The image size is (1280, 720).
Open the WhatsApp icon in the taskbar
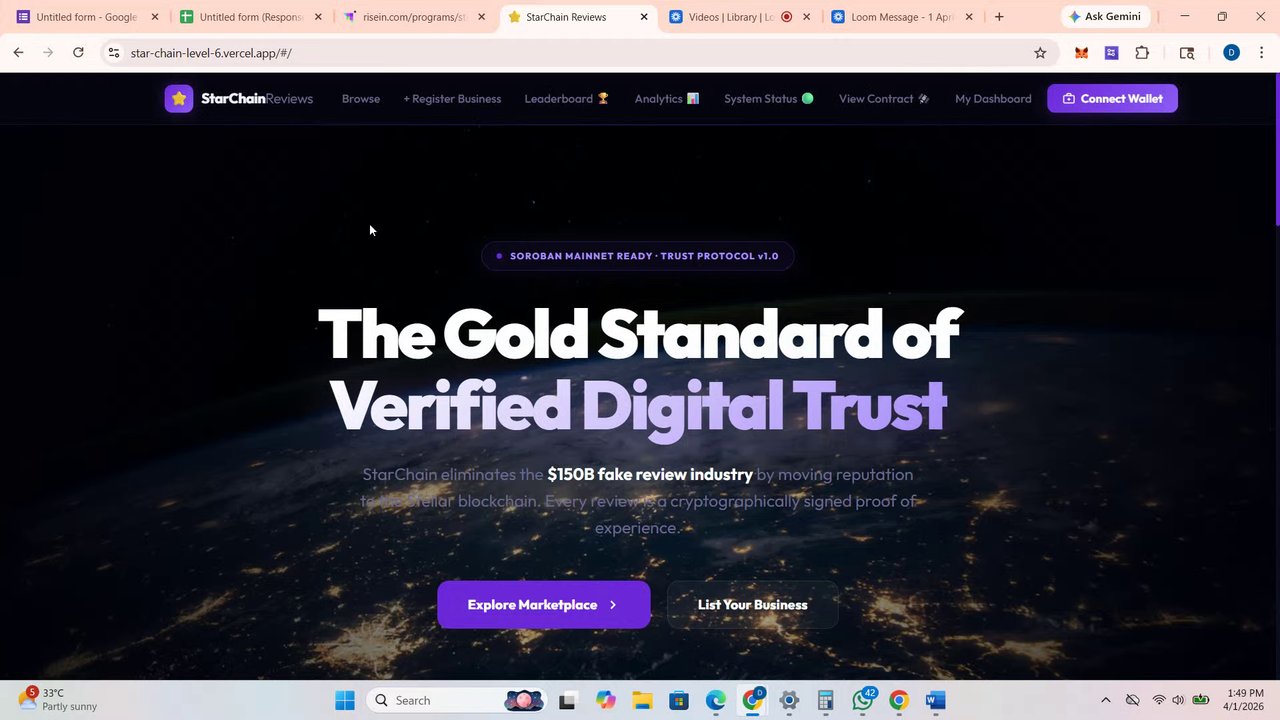863,700
